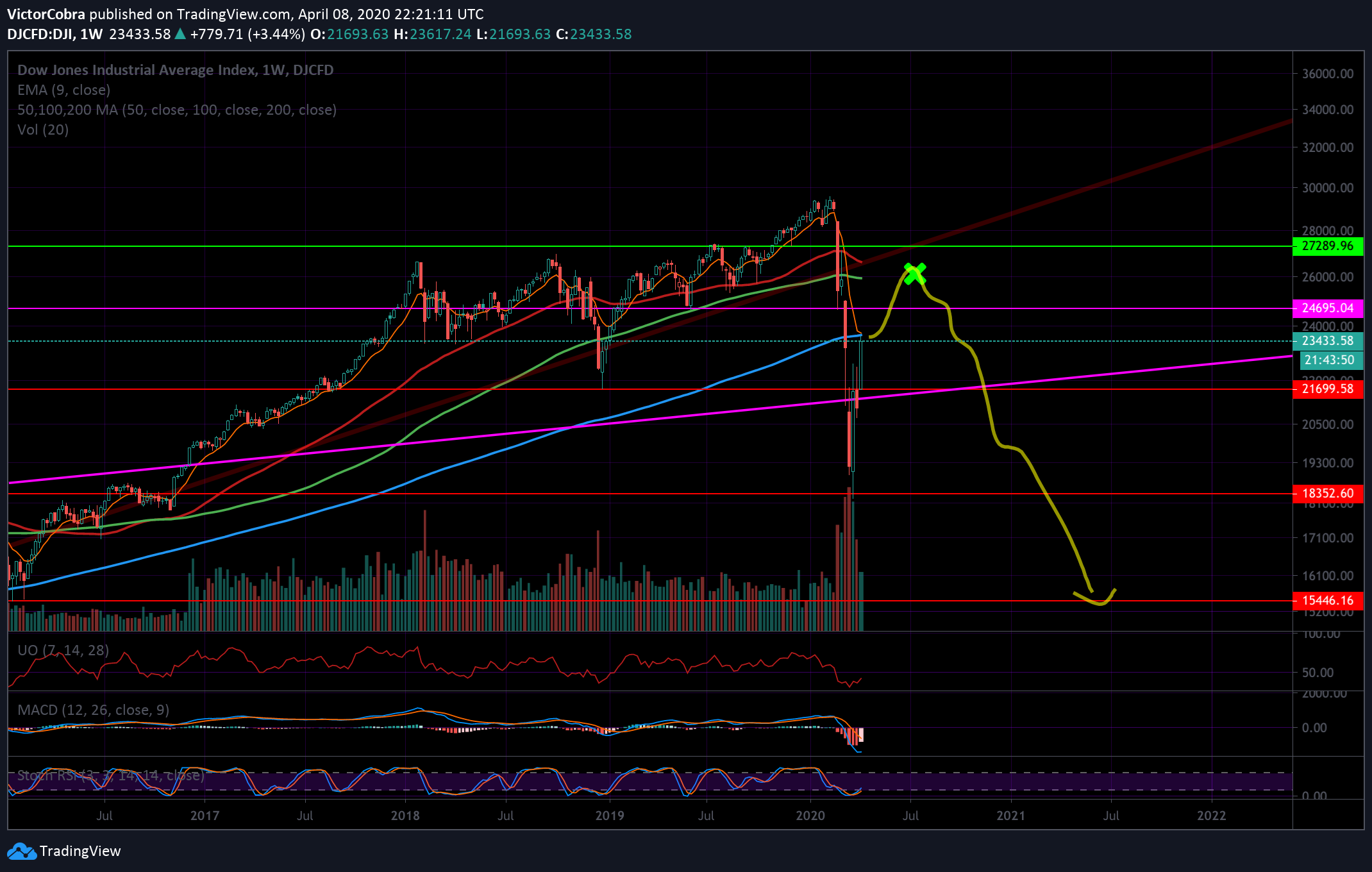Click the DJCFD:DJI, 1W symbol header

coord(55,34)
